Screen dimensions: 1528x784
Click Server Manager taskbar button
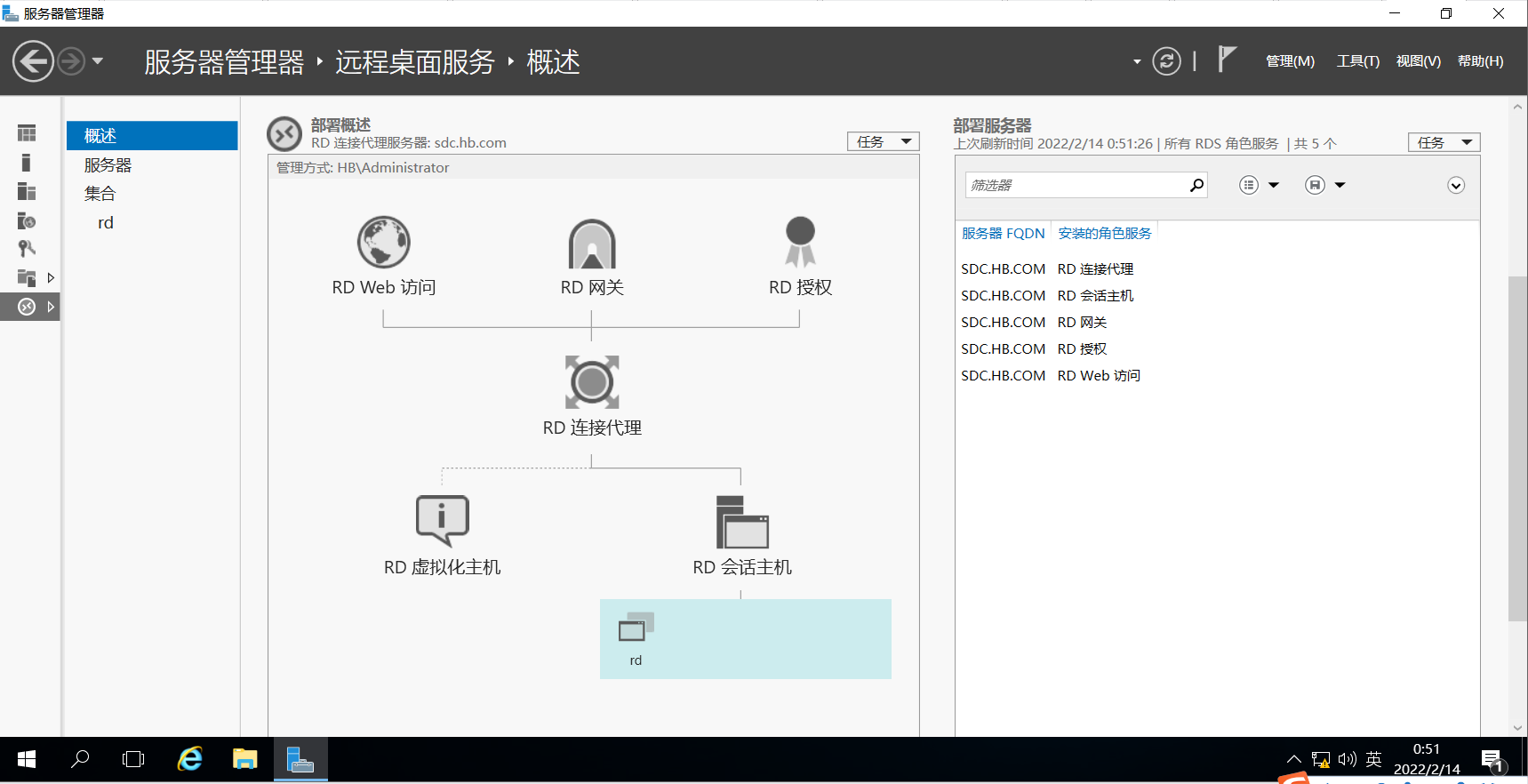click(300, 759)
